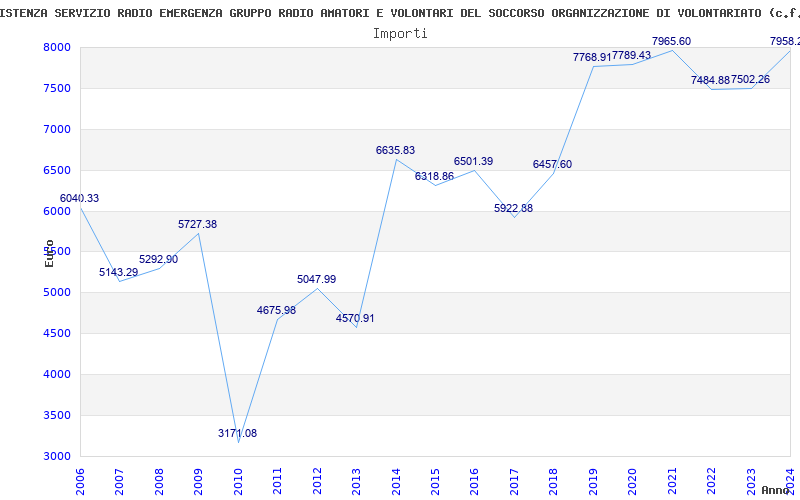The image size is (800, 500).
Task: Click the data label 6318.86
Action: (x=434, y=177)
